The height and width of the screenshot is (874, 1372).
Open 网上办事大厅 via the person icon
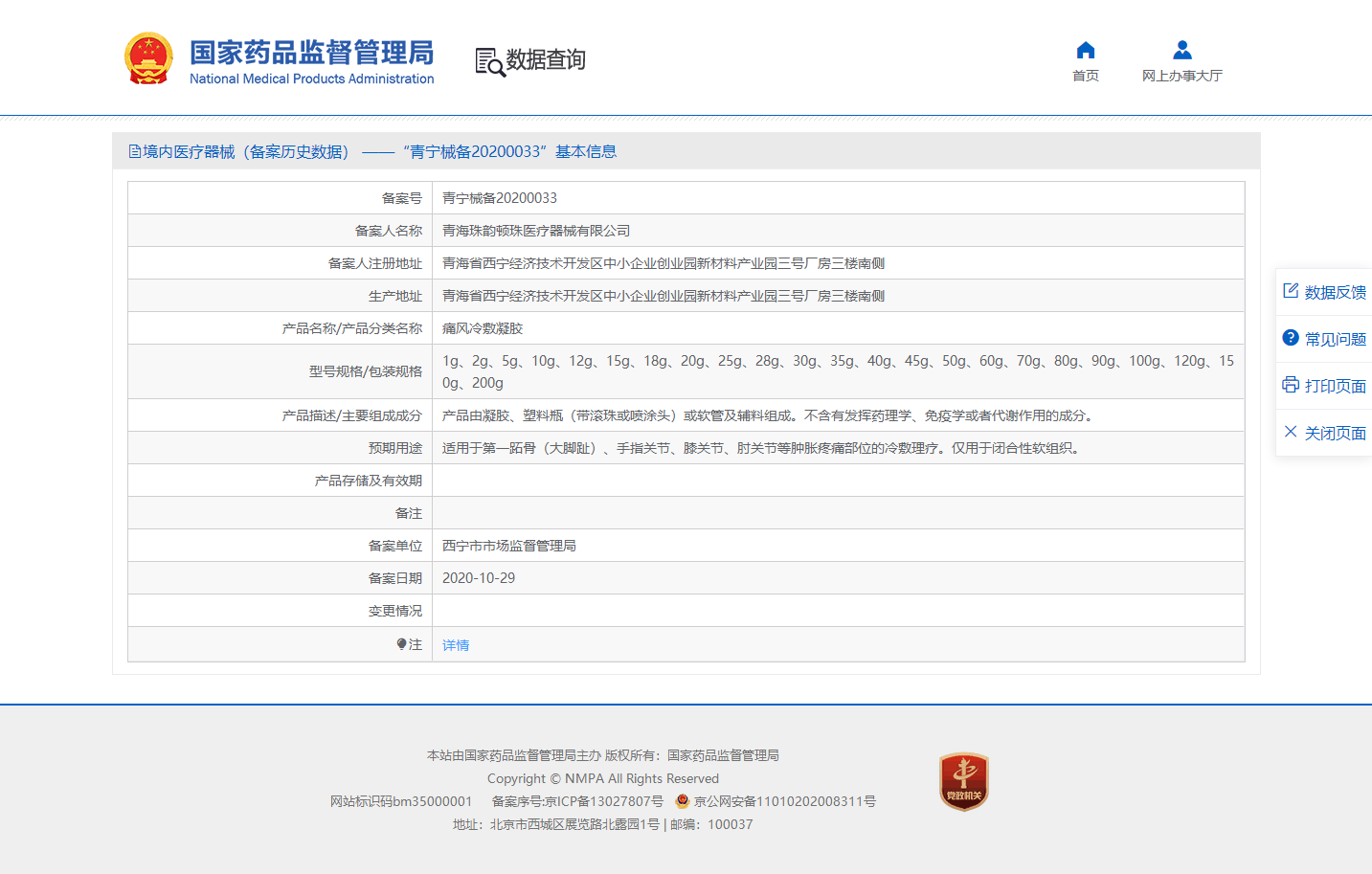[x=1182, y=50]
